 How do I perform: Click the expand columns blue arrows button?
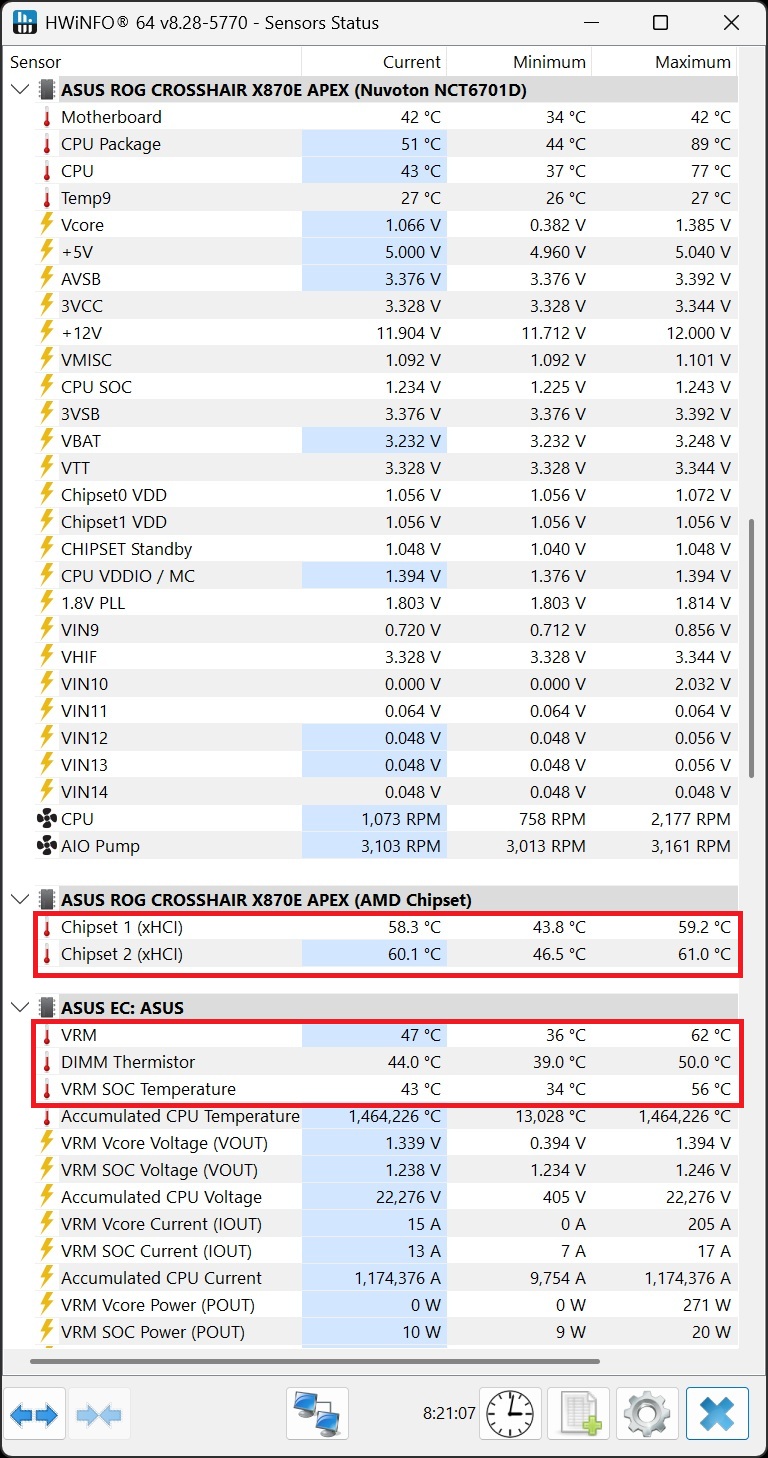(36, 1413)
